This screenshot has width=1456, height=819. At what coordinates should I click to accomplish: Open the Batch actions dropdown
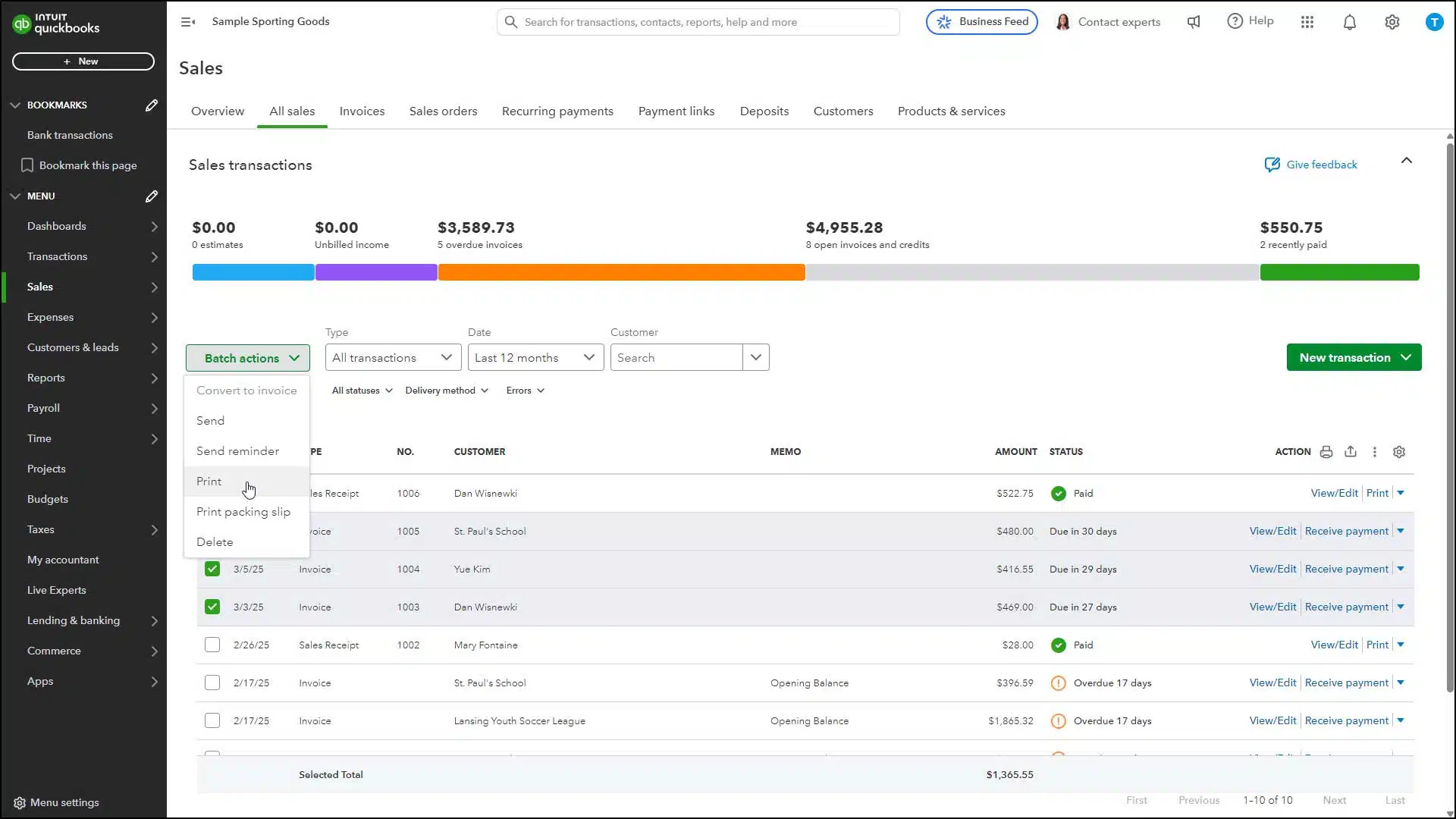click(248, 358)
